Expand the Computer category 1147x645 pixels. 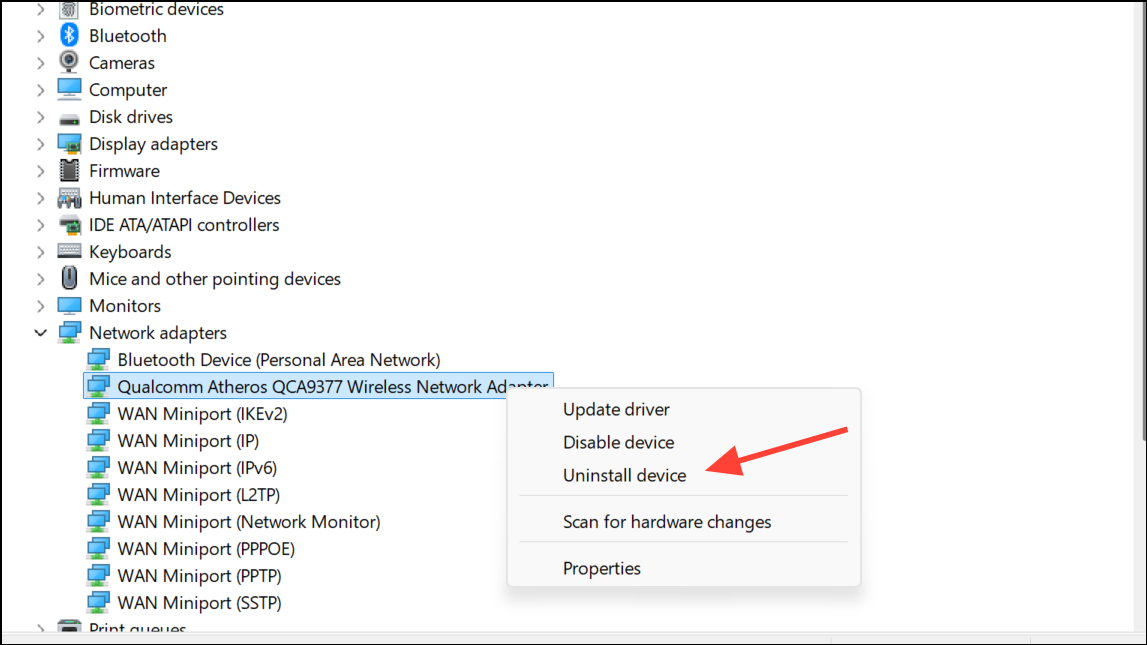click(40, 90)
